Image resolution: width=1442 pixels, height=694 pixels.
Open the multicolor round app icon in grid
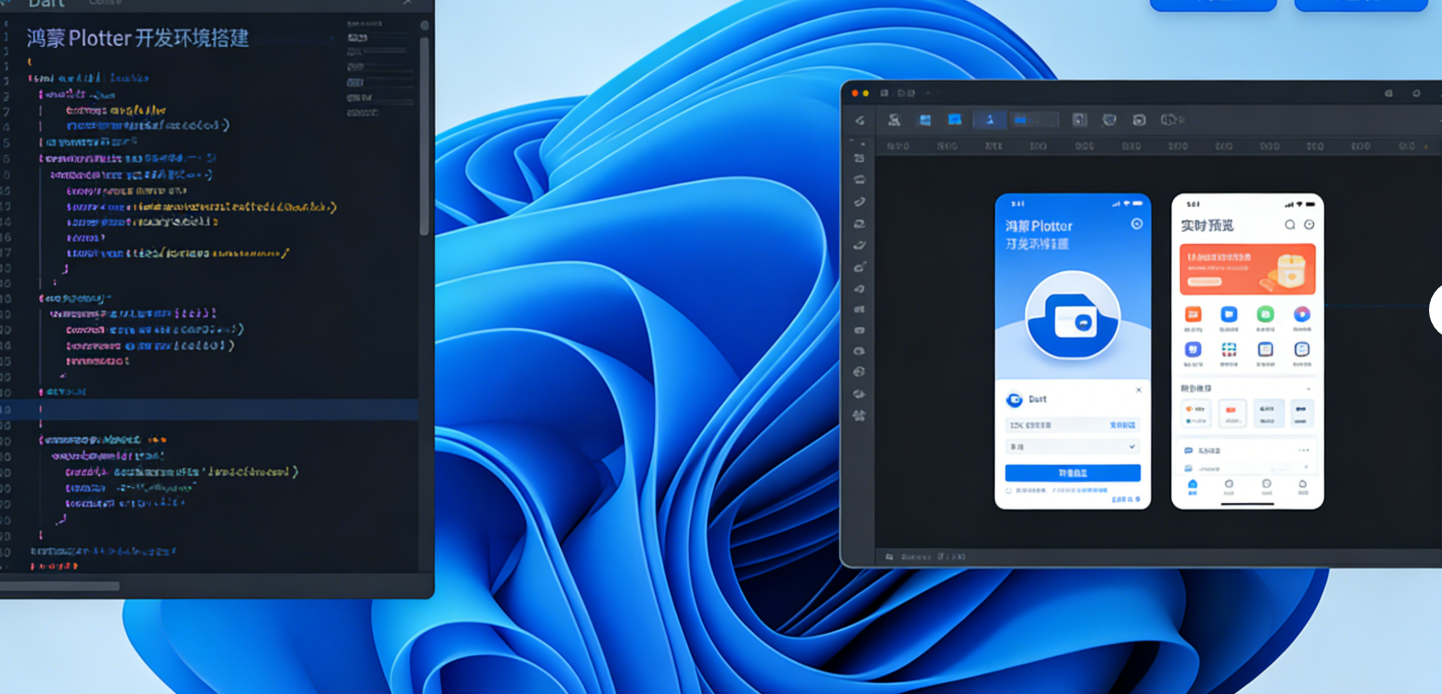[1301, 314]
